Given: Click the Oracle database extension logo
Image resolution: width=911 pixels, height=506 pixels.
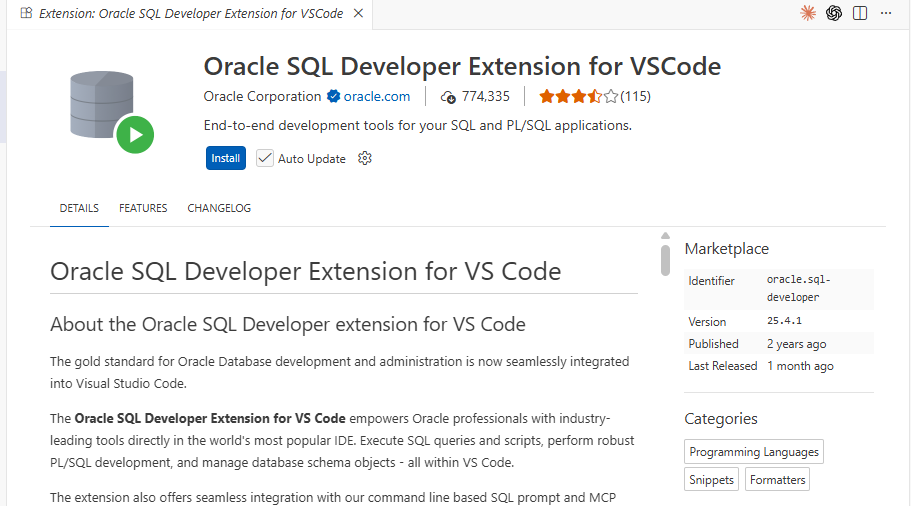Looking at the screenshot, I should coord(112,112).
